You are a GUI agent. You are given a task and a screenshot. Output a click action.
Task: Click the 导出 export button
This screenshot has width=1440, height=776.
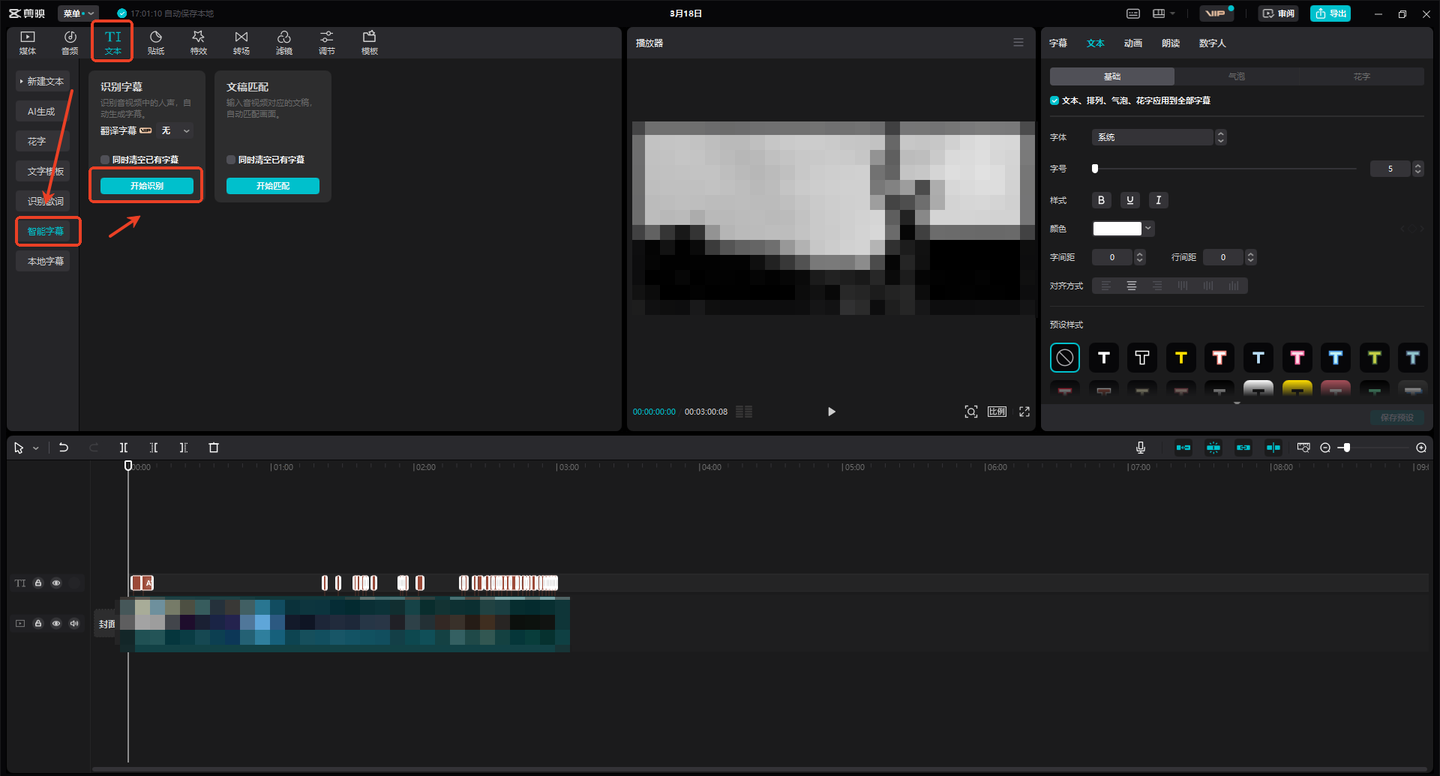pyautogui.click(x=1330, y=14)
